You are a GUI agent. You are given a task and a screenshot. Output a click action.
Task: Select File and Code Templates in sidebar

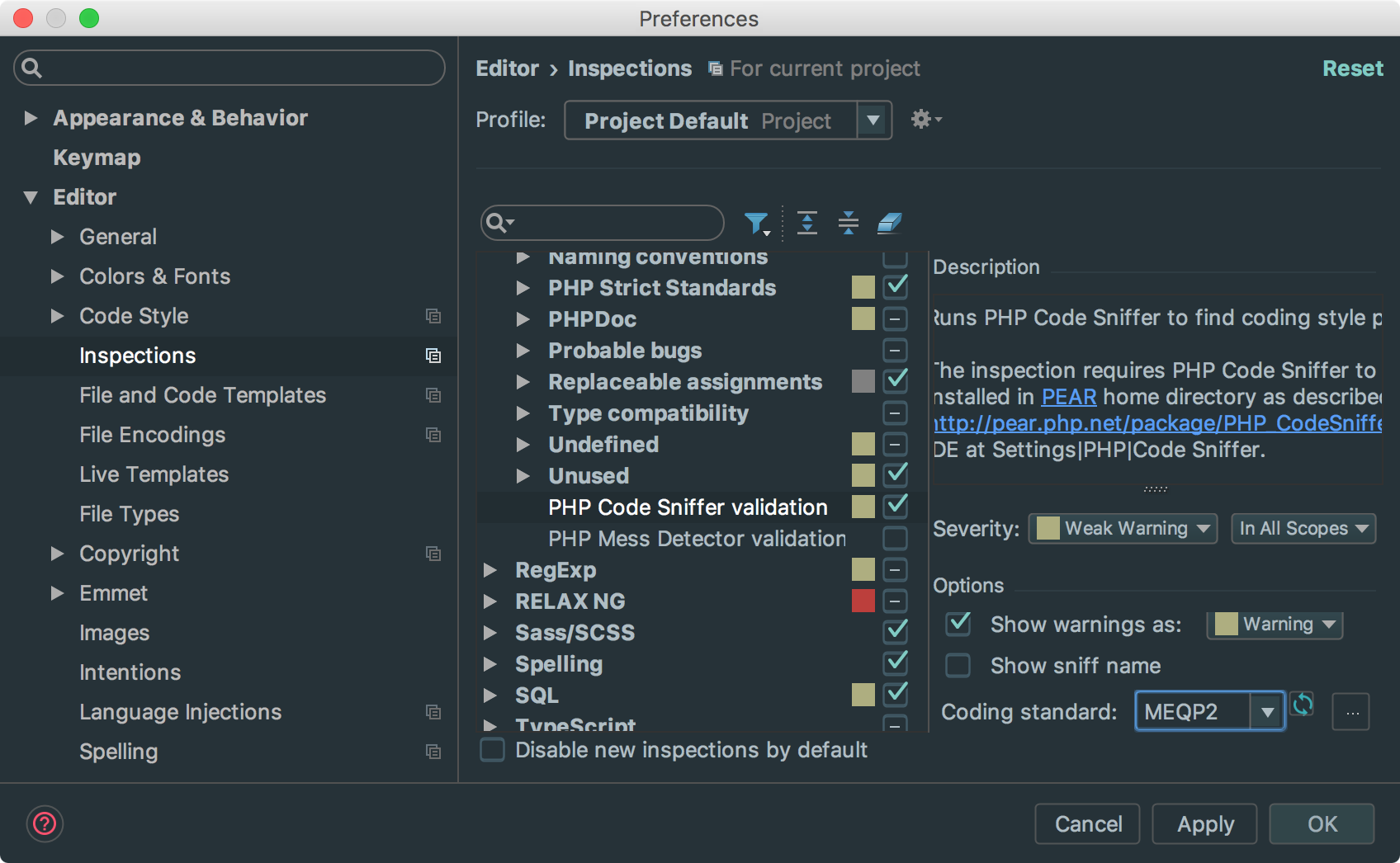click(x=202, y=395)
